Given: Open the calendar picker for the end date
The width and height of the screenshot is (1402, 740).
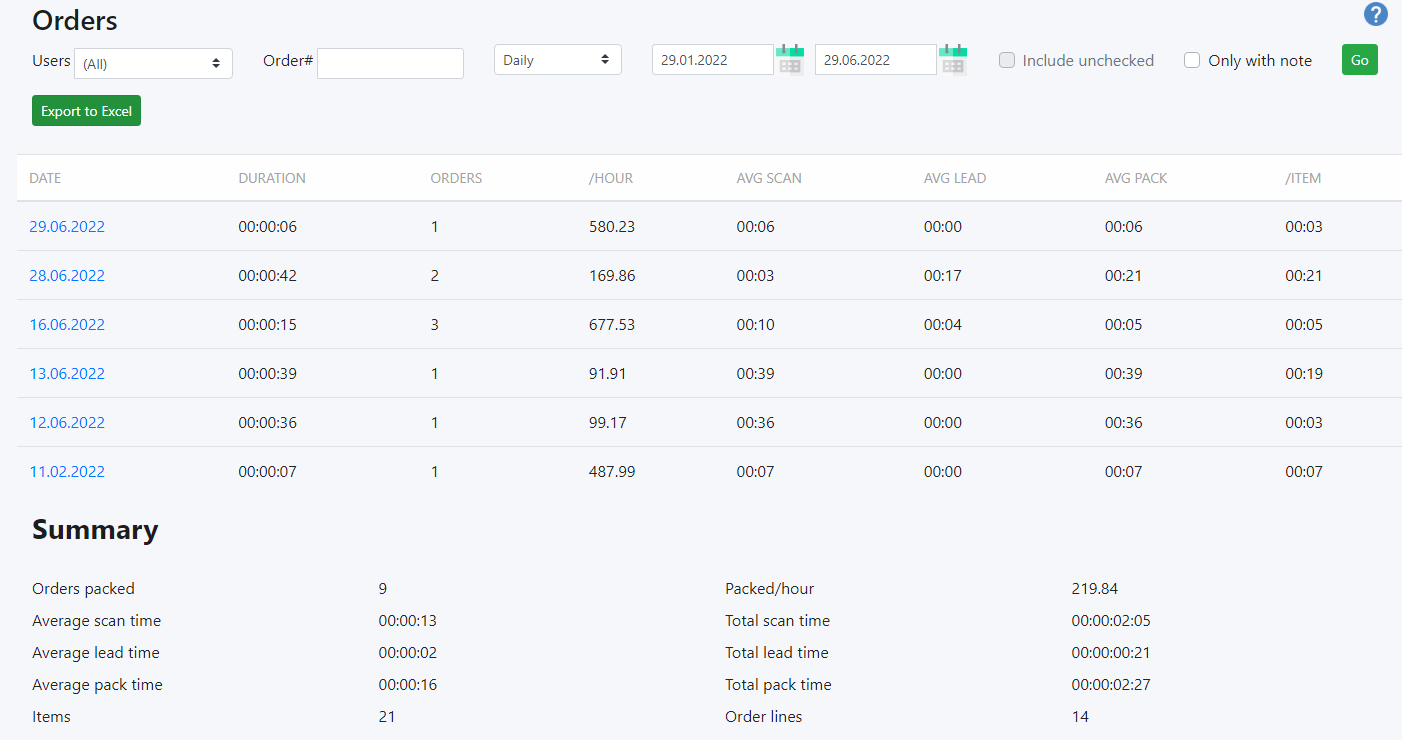Looking at the screenshot, I should pyautogui.click(x=952, y=60).
